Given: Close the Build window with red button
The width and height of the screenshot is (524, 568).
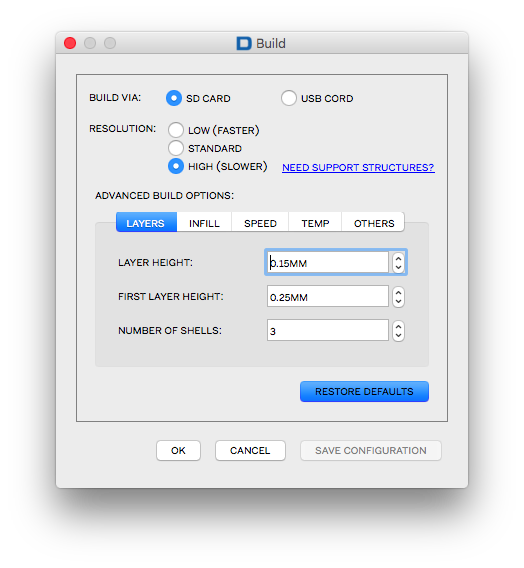Looking at the screenshot, I should [70, 43].
